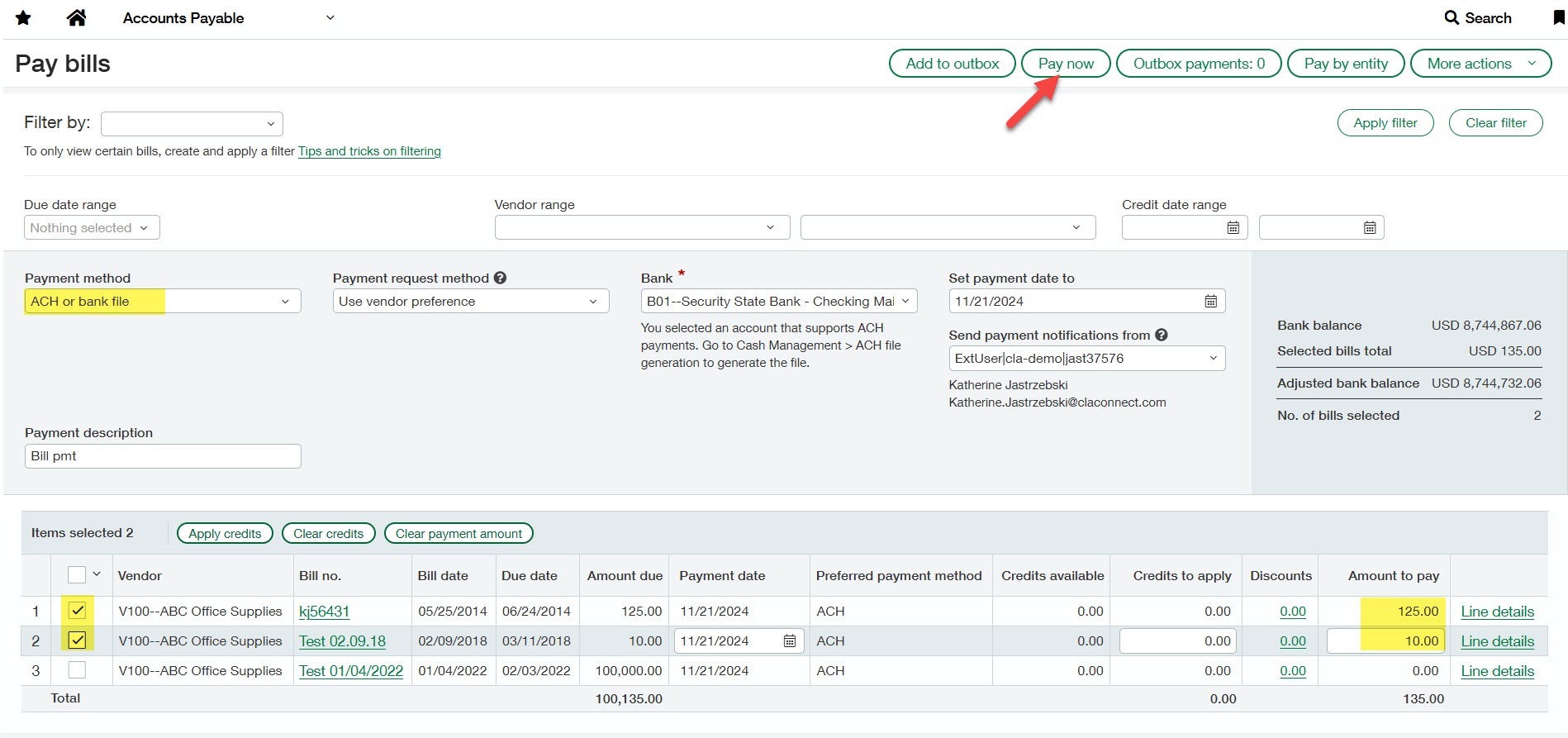Open Tips and tricks on filtering link
The image size is (1568, 738).
tap(369, 151)
